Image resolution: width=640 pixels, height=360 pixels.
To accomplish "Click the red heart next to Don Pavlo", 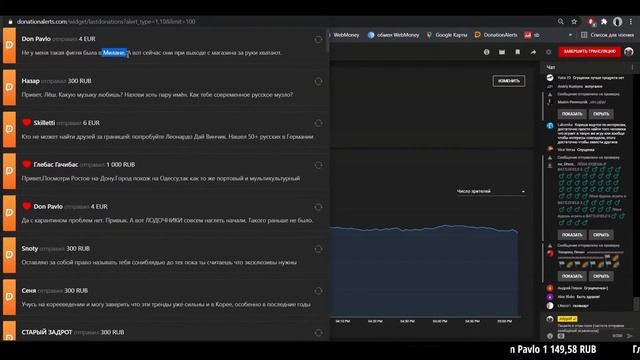I will pyautogui.click(x=27, y=206).
